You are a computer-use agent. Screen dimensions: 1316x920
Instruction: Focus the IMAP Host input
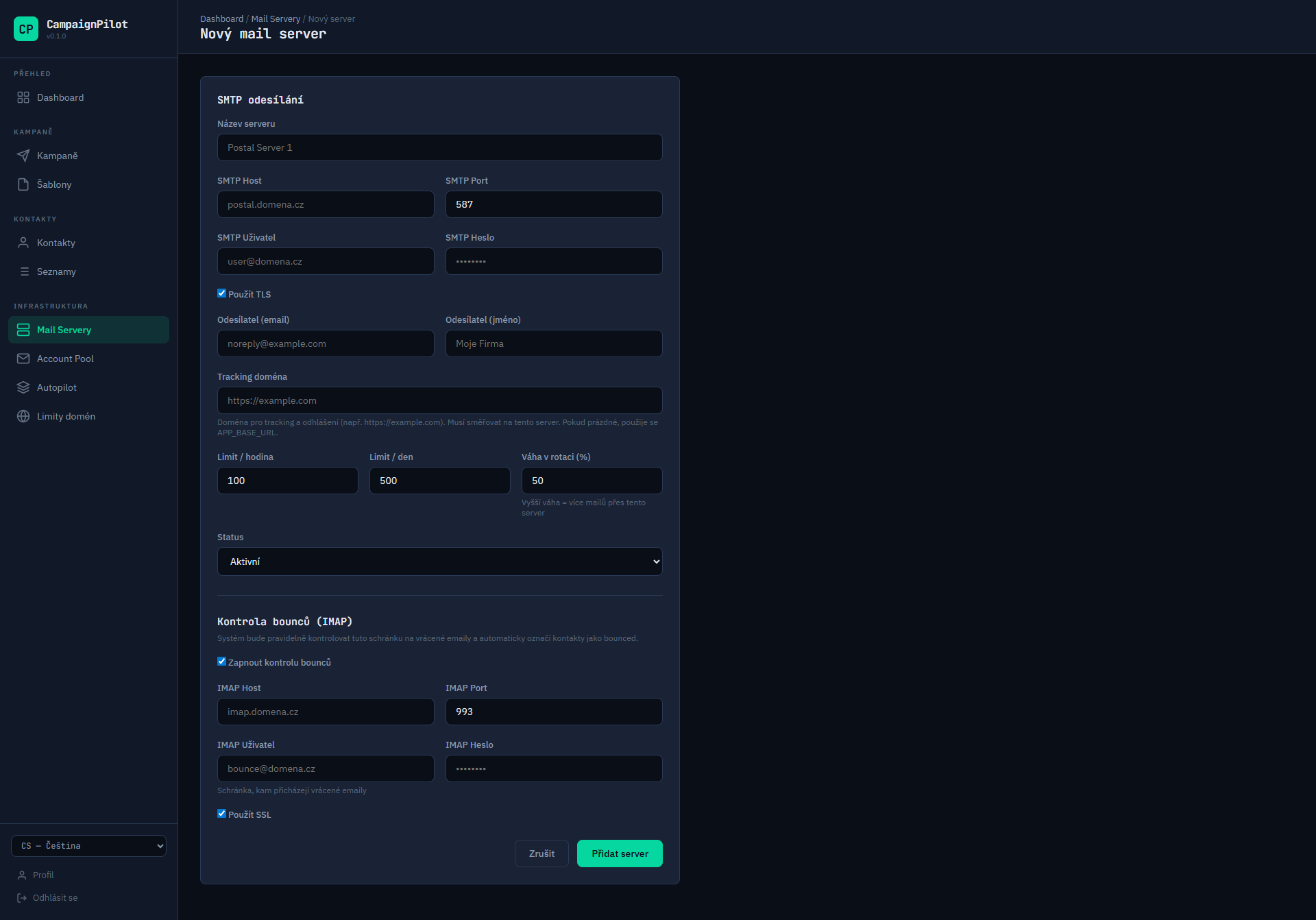[x=326, y=712]
